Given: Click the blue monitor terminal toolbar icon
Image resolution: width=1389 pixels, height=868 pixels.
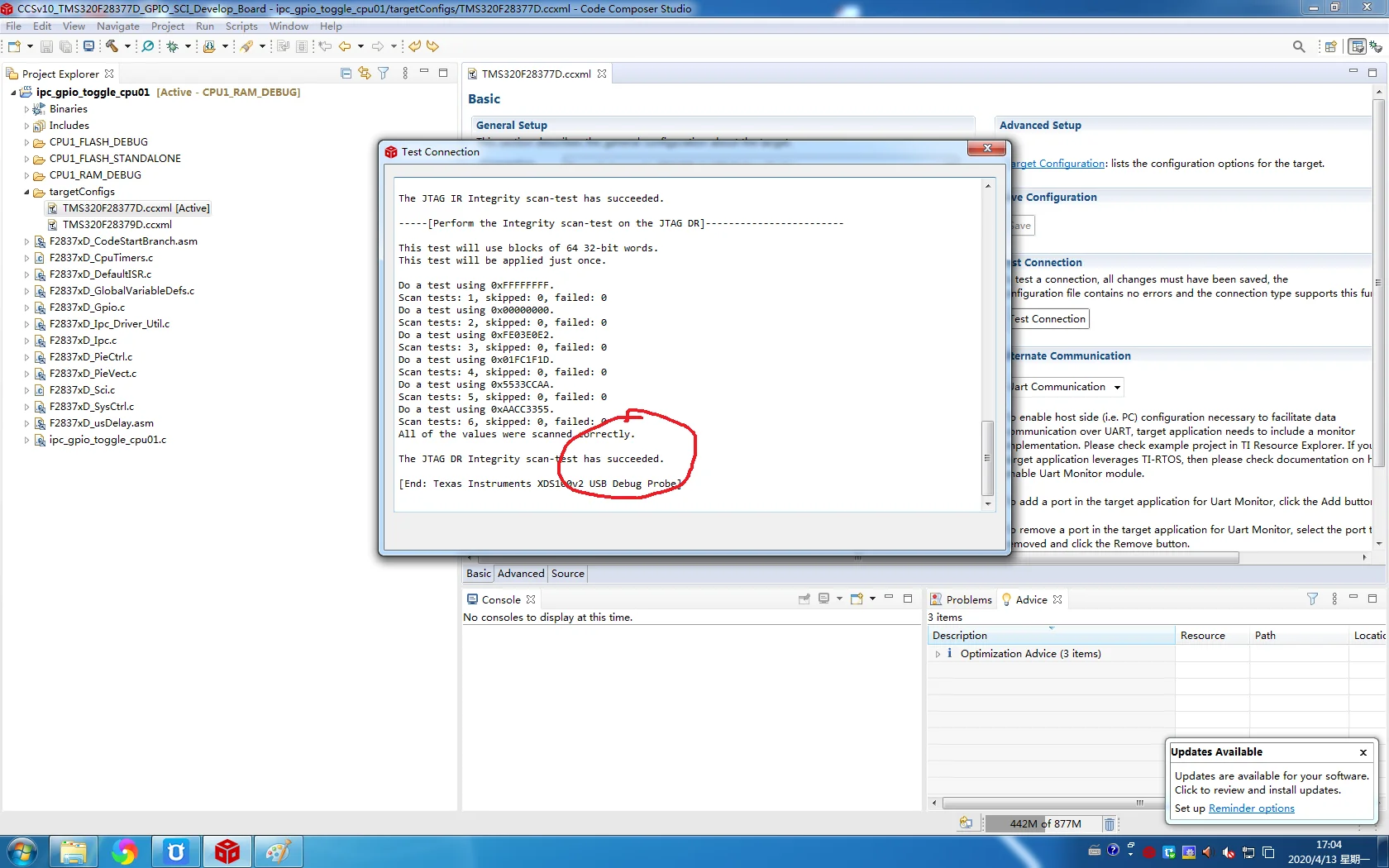Looking at the screenshot, I should coord(88,46).
